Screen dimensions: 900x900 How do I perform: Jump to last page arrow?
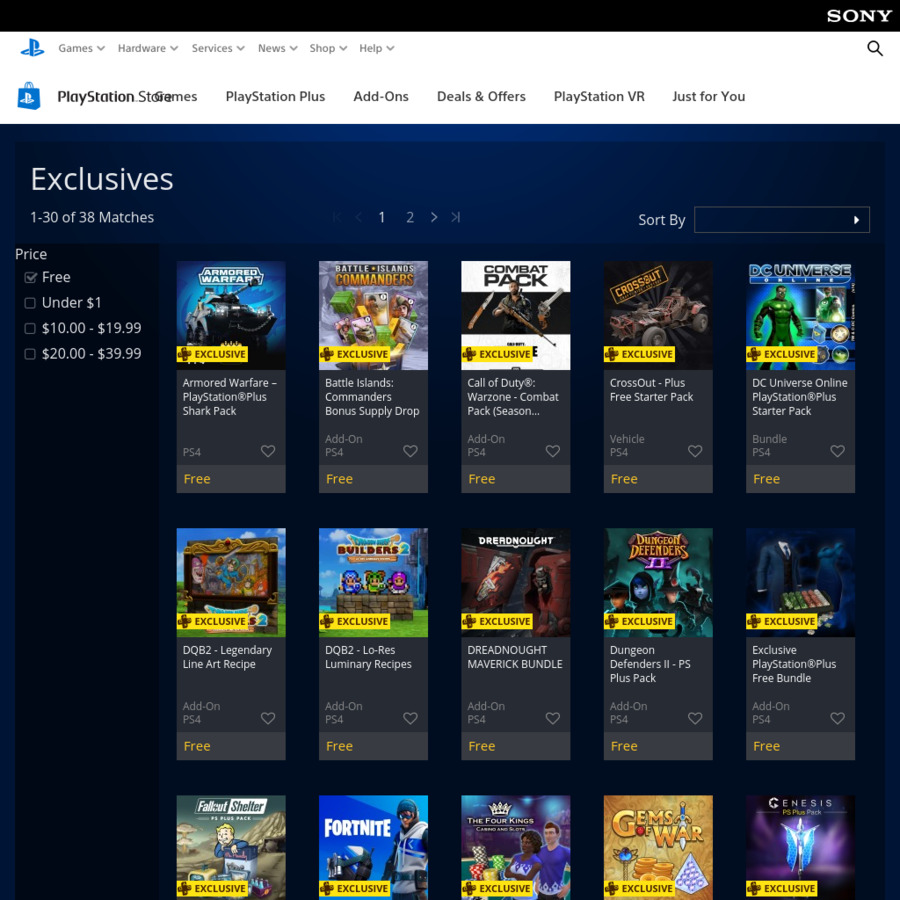[455, 217]
